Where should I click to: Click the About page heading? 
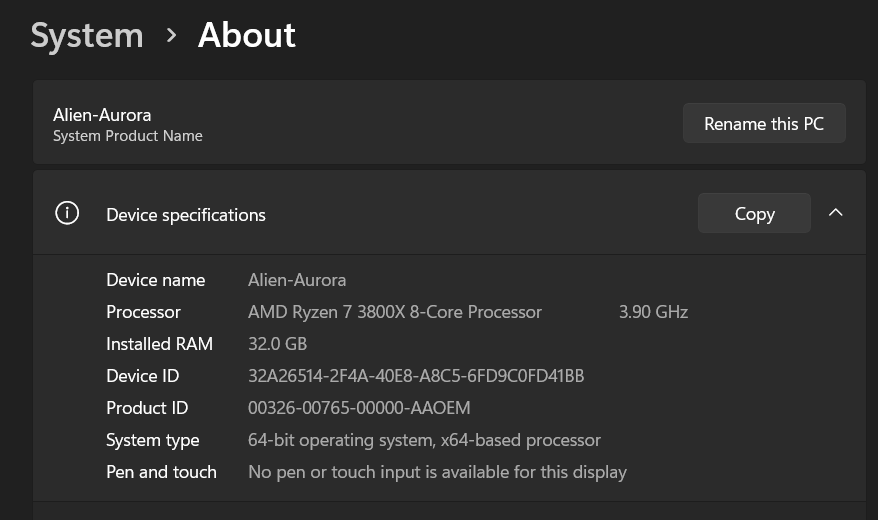[x=247, y=36]
